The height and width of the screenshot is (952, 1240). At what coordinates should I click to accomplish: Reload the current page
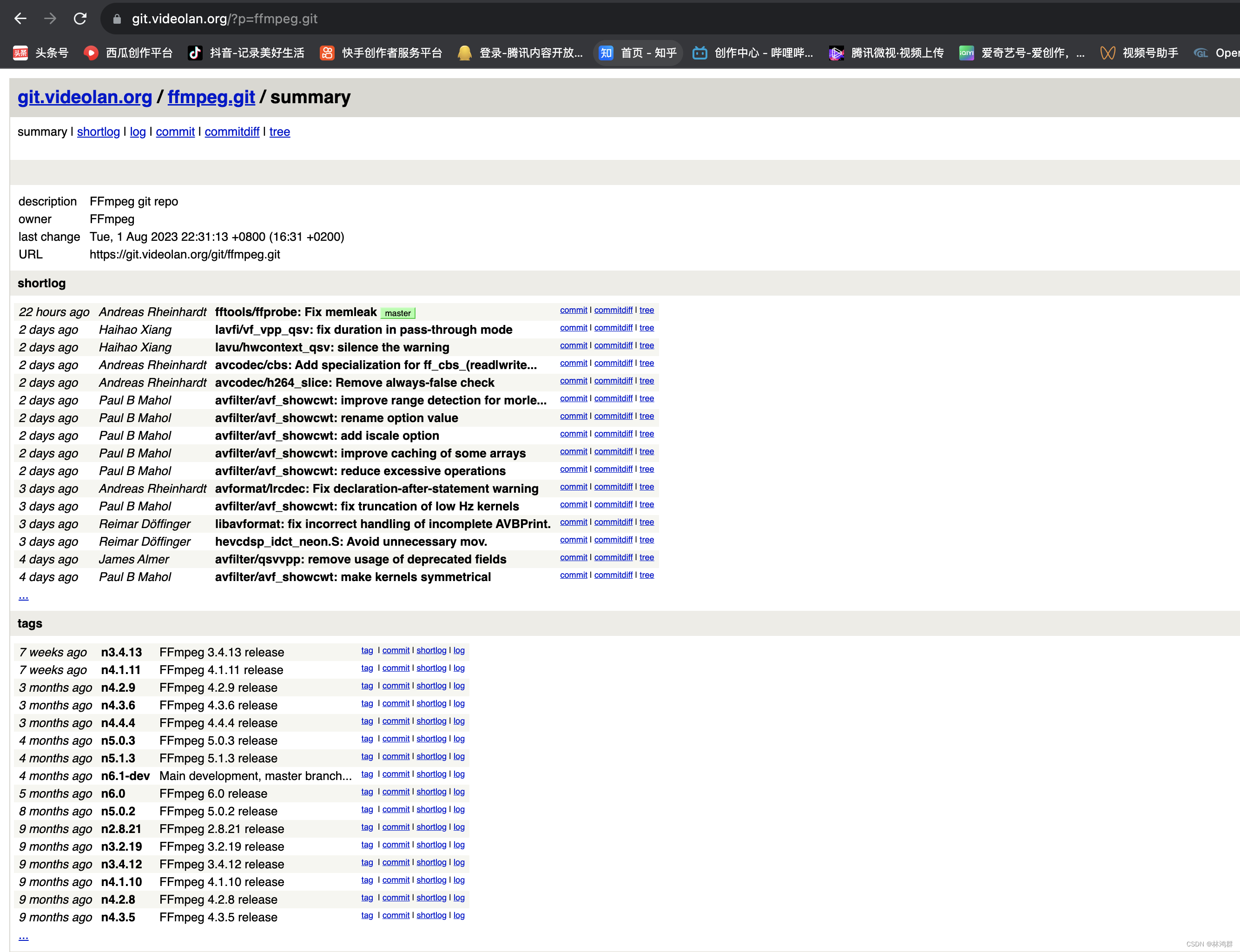click(x=80, y=19)
